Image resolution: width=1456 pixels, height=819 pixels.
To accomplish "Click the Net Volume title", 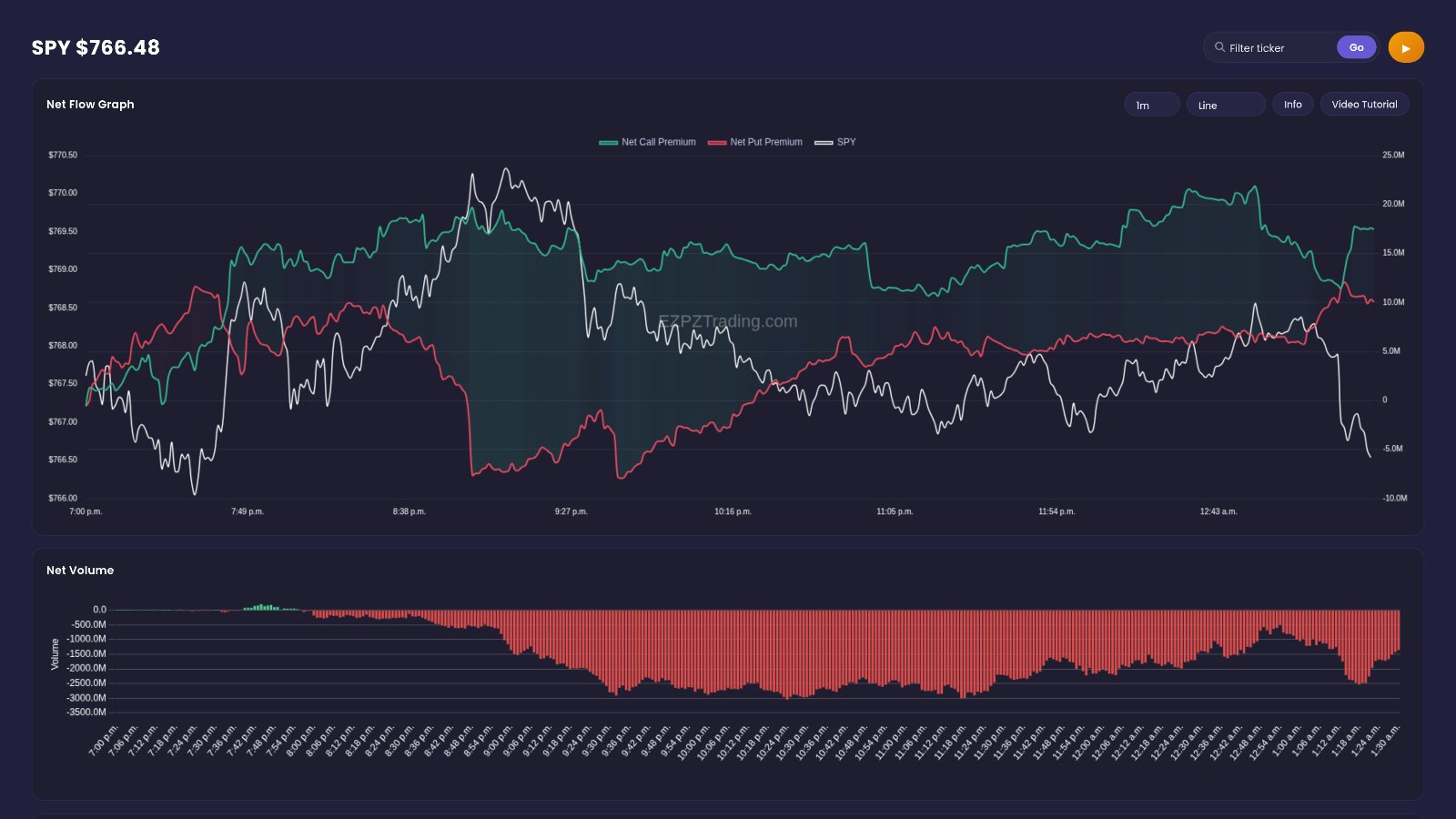I will point(80,571).
